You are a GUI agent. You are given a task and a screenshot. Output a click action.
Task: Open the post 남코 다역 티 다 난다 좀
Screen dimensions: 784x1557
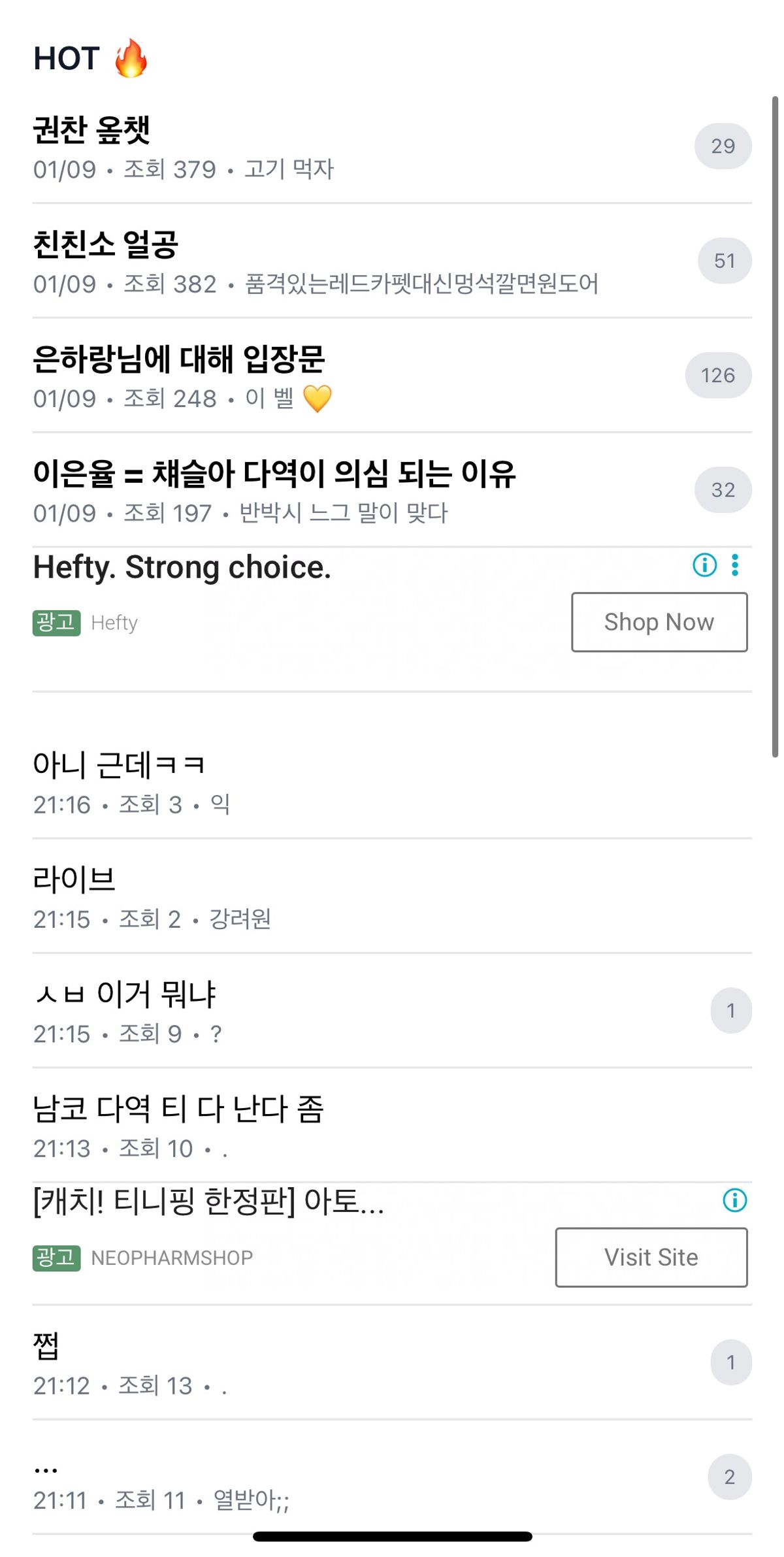tap(178, 1109)
